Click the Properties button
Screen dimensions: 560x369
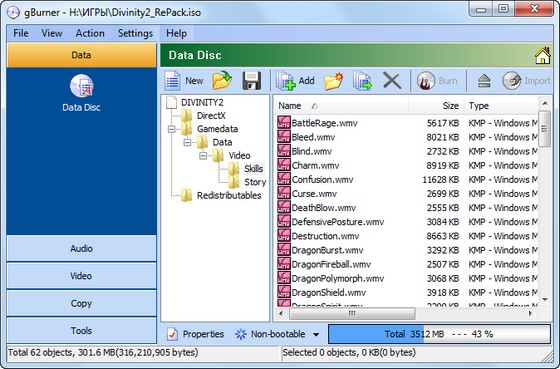196,334
